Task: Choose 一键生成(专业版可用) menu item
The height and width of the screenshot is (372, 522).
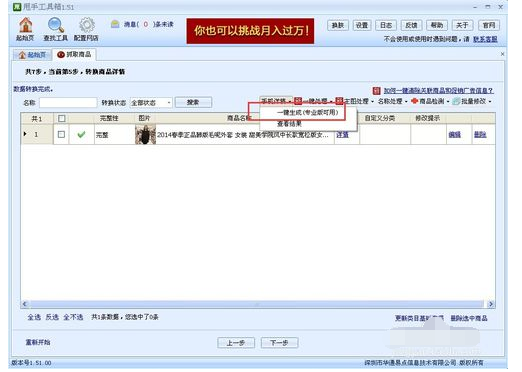Action: (307, 112)
